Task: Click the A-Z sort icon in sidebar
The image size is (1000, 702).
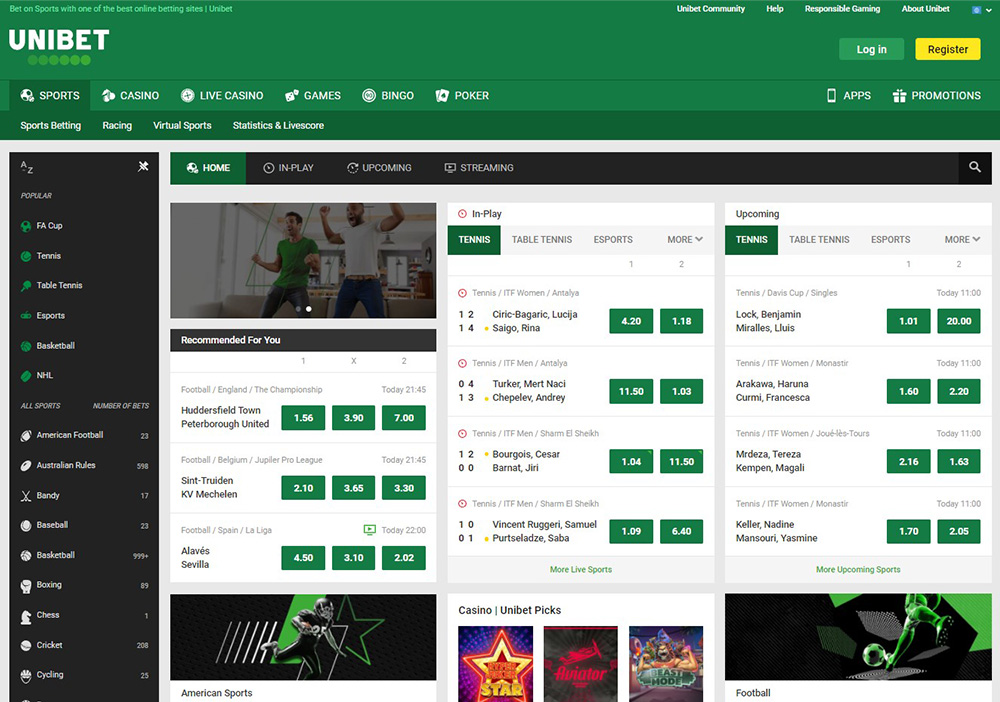Action: [27, 167]
